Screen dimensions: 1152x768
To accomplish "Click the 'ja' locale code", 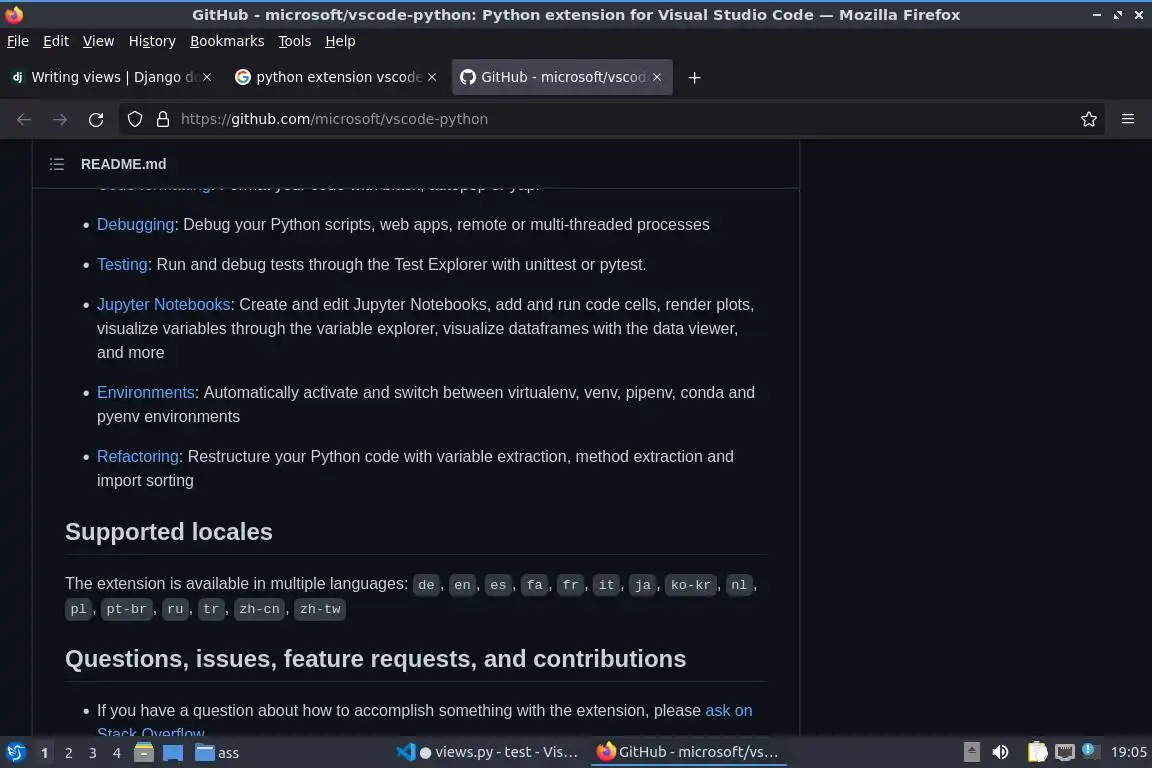I will [643, 585].
